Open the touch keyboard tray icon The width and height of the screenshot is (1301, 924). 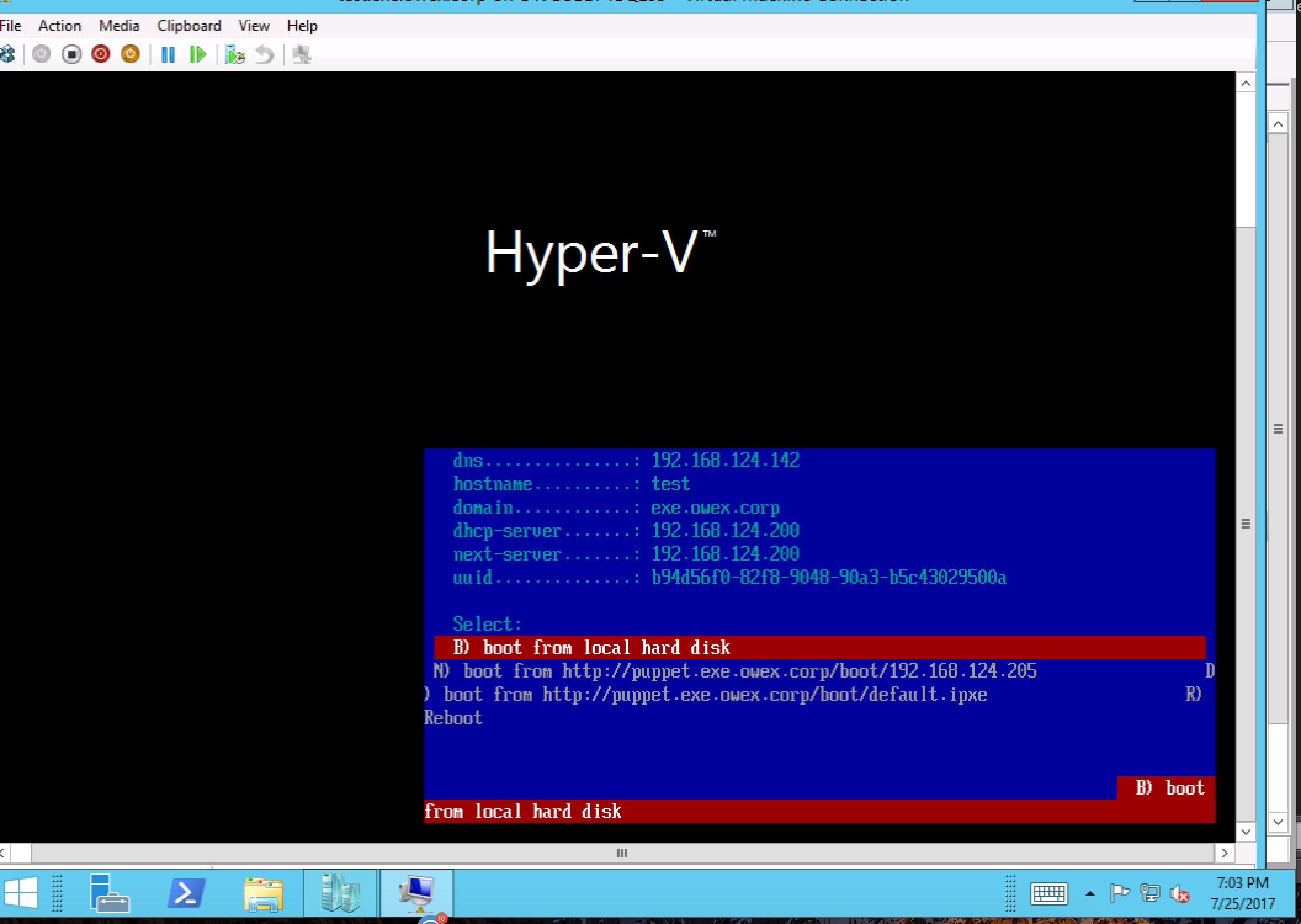[x=1048, y=894]
